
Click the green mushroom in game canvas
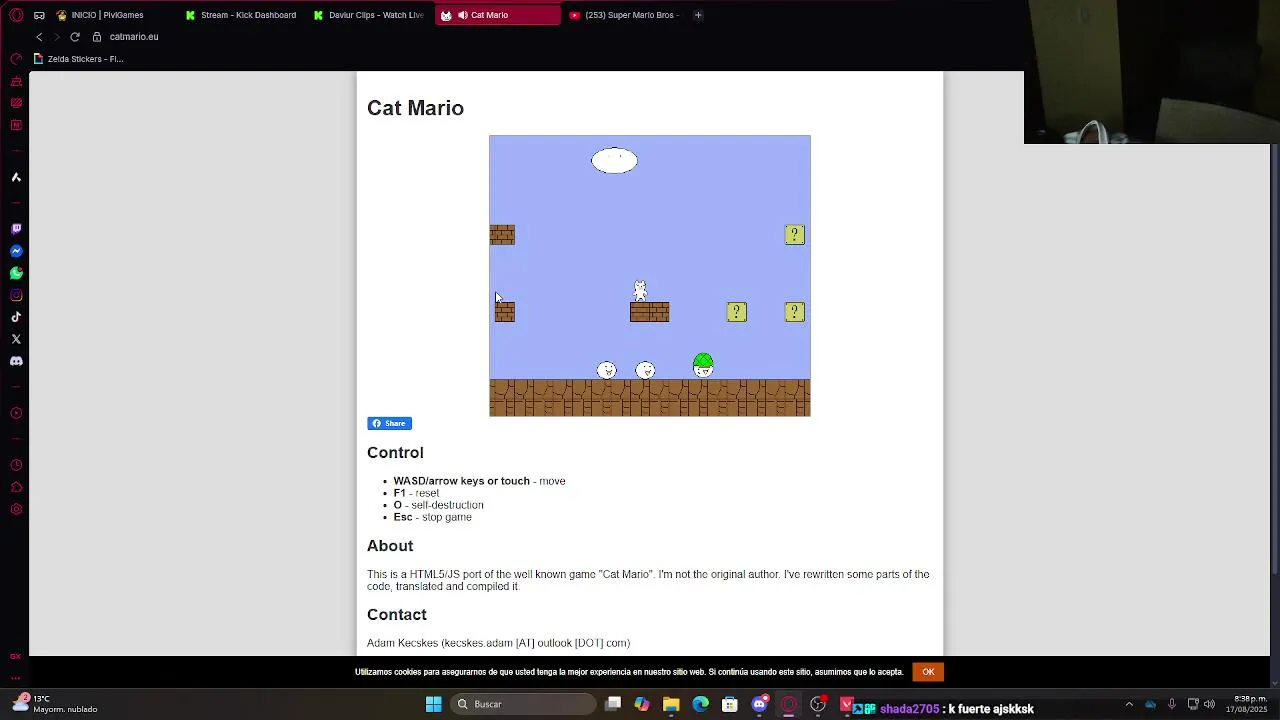(x=703, y=365)
